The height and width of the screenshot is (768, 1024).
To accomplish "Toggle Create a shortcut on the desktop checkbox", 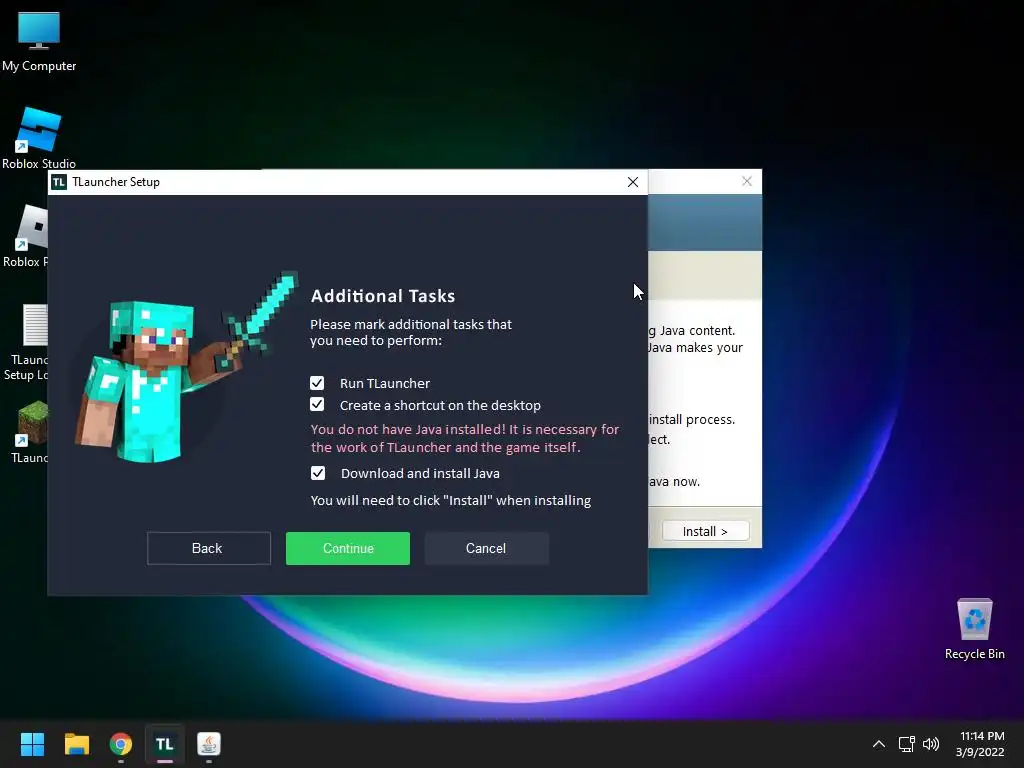I will (x=317, y=404).
